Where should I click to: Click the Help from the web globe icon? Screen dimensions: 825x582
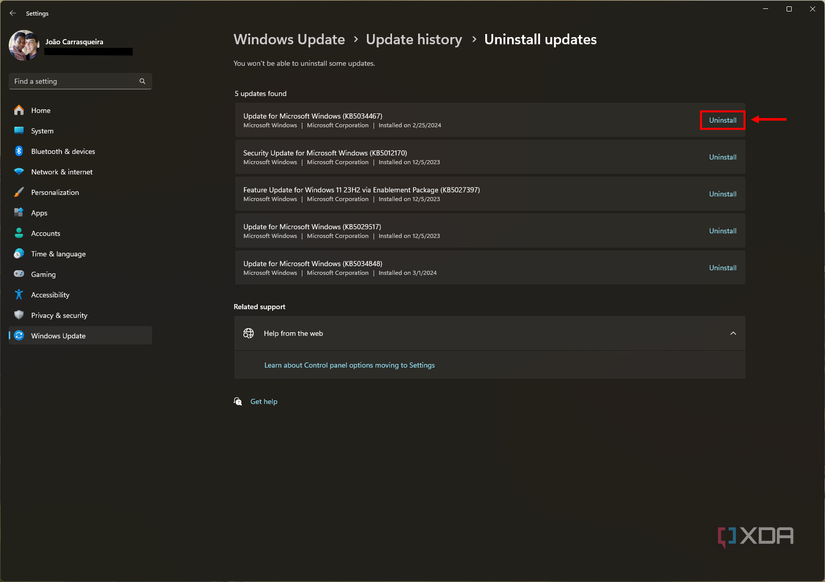click(x=248, y=333)
